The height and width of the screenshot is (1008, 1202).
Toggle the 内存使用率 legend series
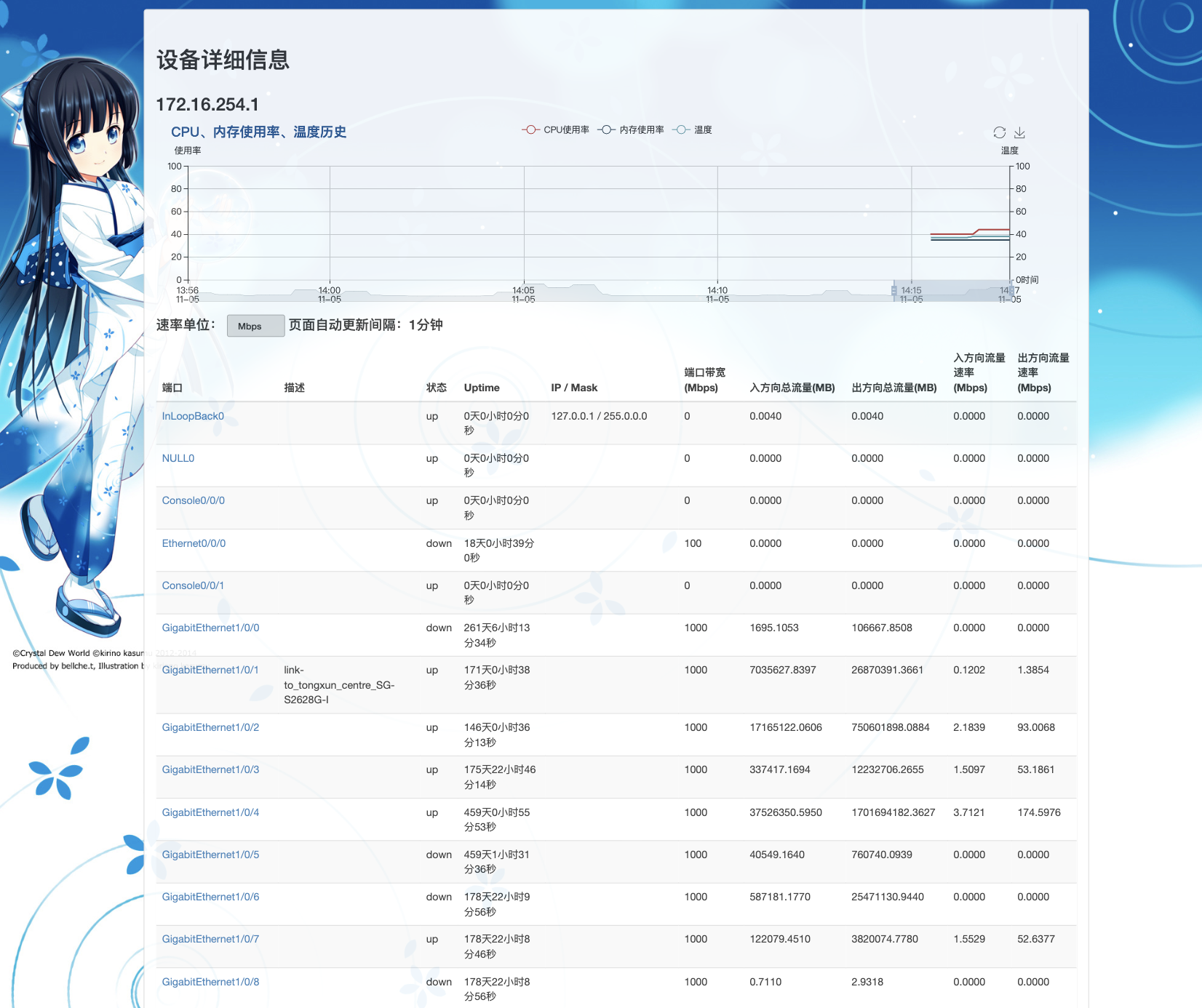point(631,129)
